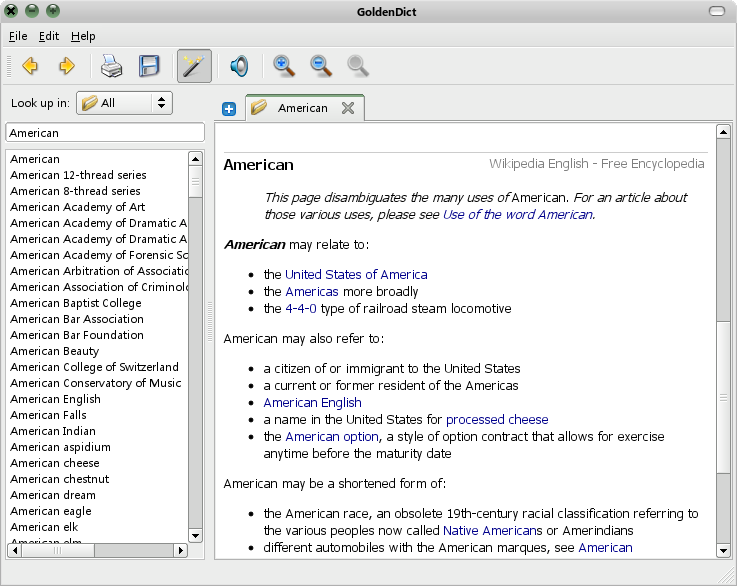
Task: Open the Help menu
Action: tap(83, 36)
